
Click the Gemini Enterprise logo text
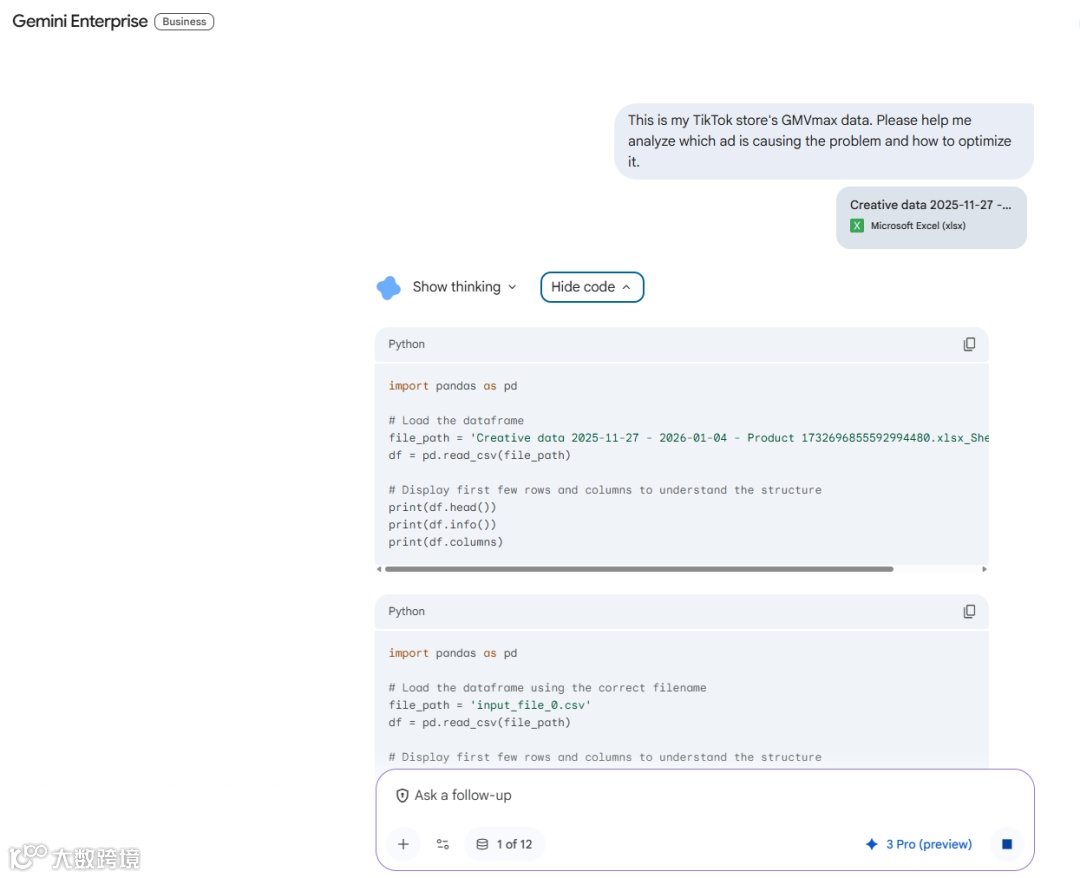[80, 21]
